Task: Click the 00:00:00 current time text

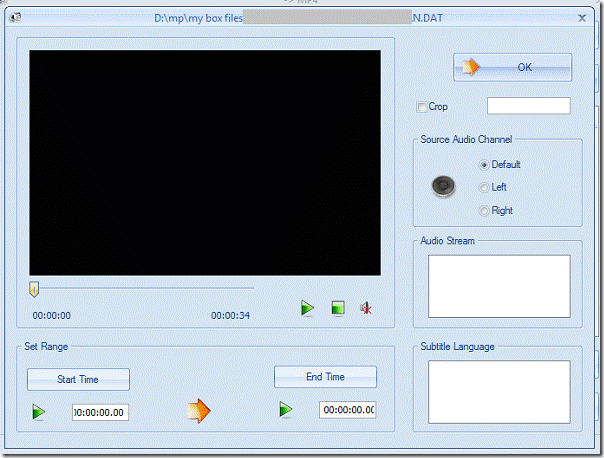Action: tap(52, 316)
